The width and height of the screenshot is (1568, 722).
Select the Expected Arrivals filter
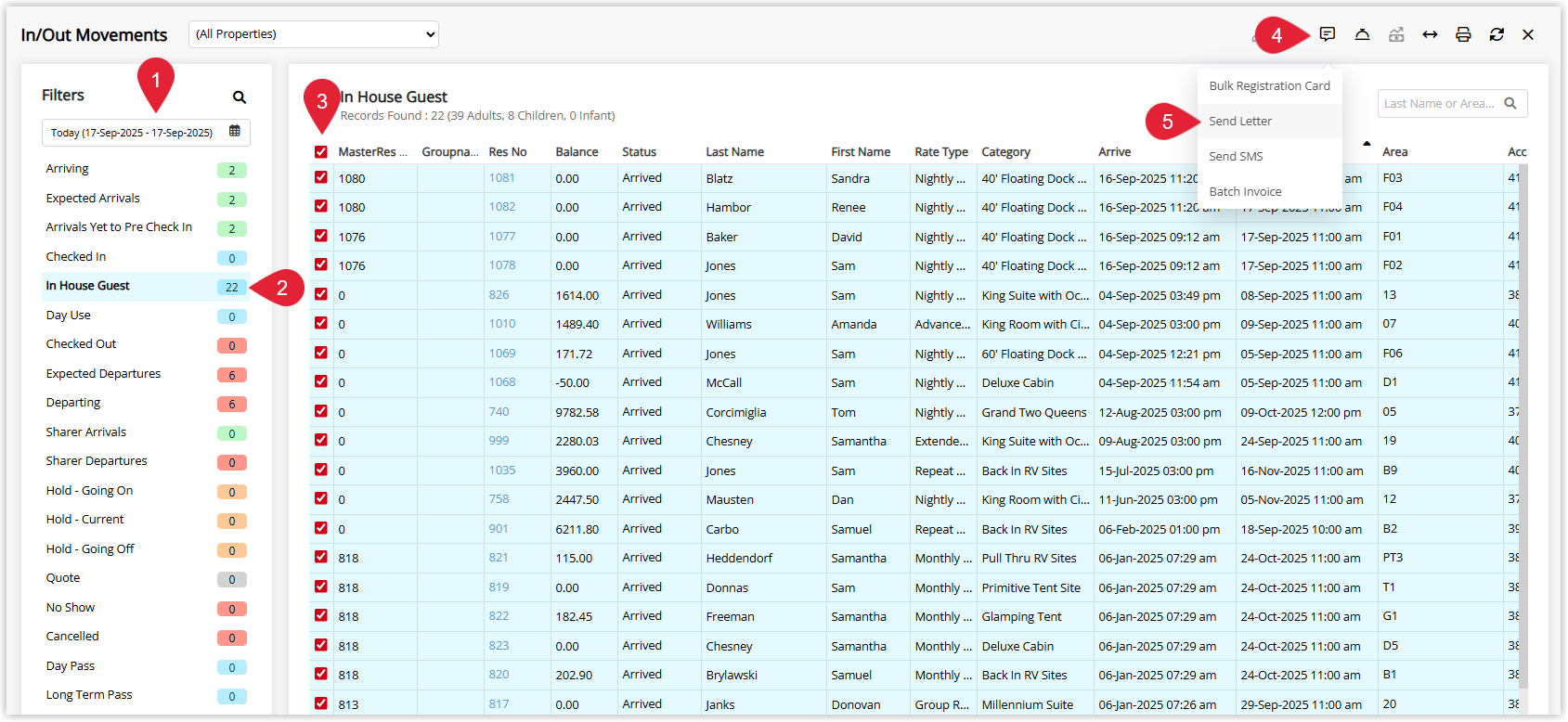coord(146,199)
